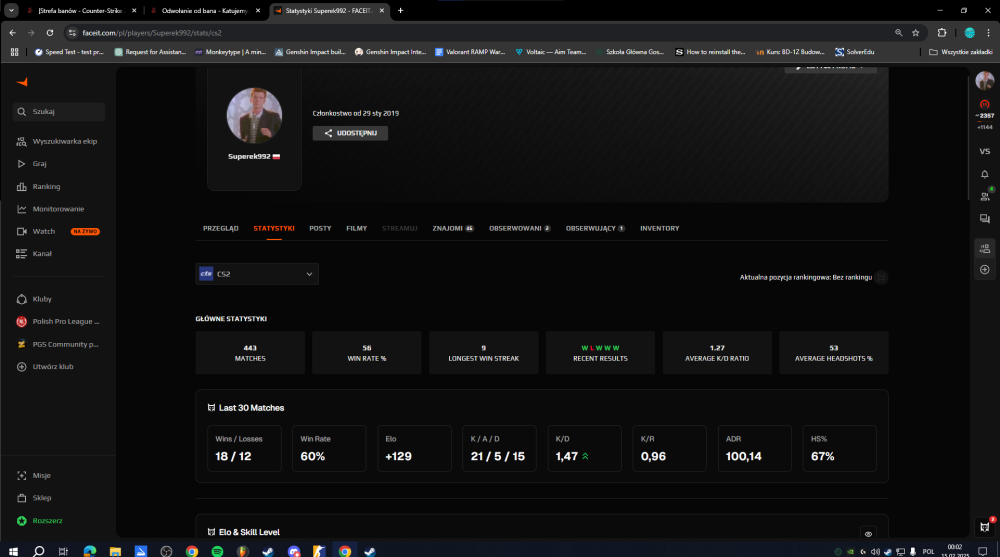Open chat messages icon in right rail
1000x557 pixels.
985,219
